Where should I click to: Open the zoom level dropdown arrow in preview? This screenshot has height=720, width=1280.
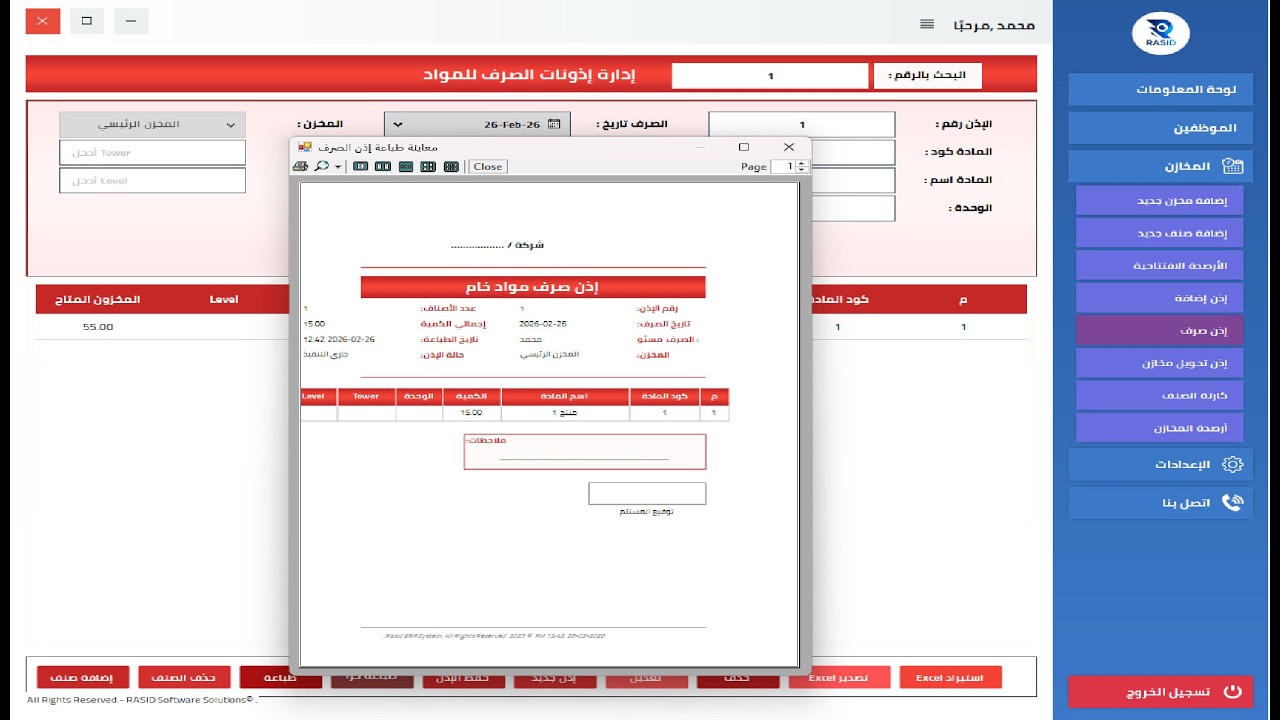(338, 167)
